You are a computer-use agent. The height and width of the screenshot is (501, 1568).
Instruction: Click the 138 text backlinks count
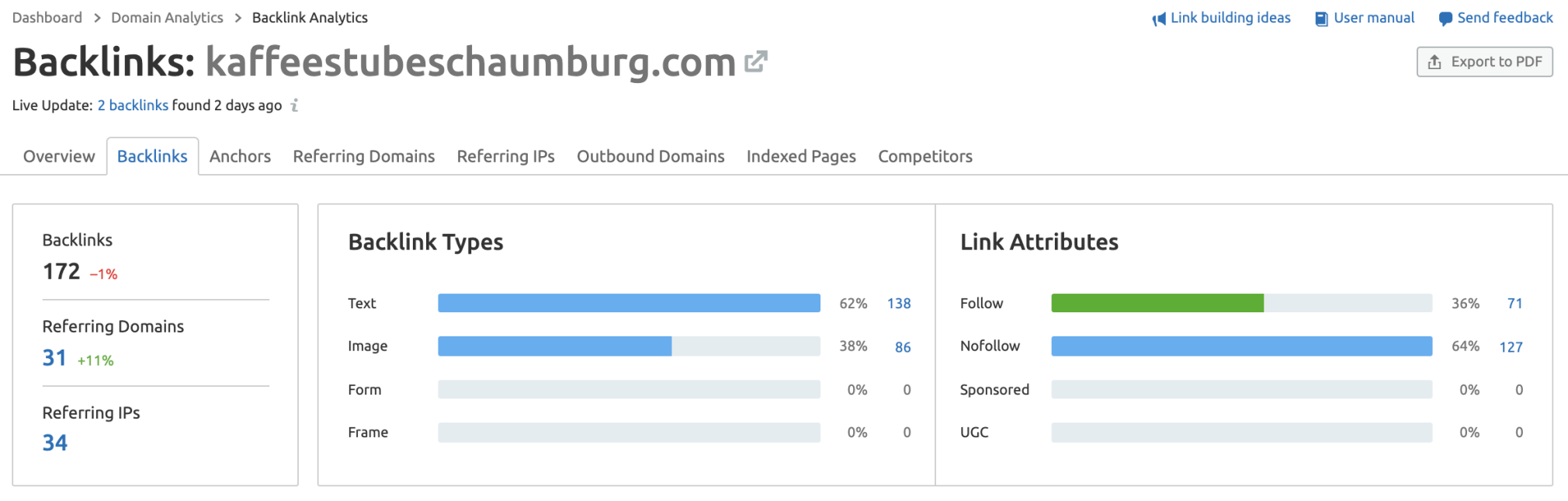tap(899, 304)
